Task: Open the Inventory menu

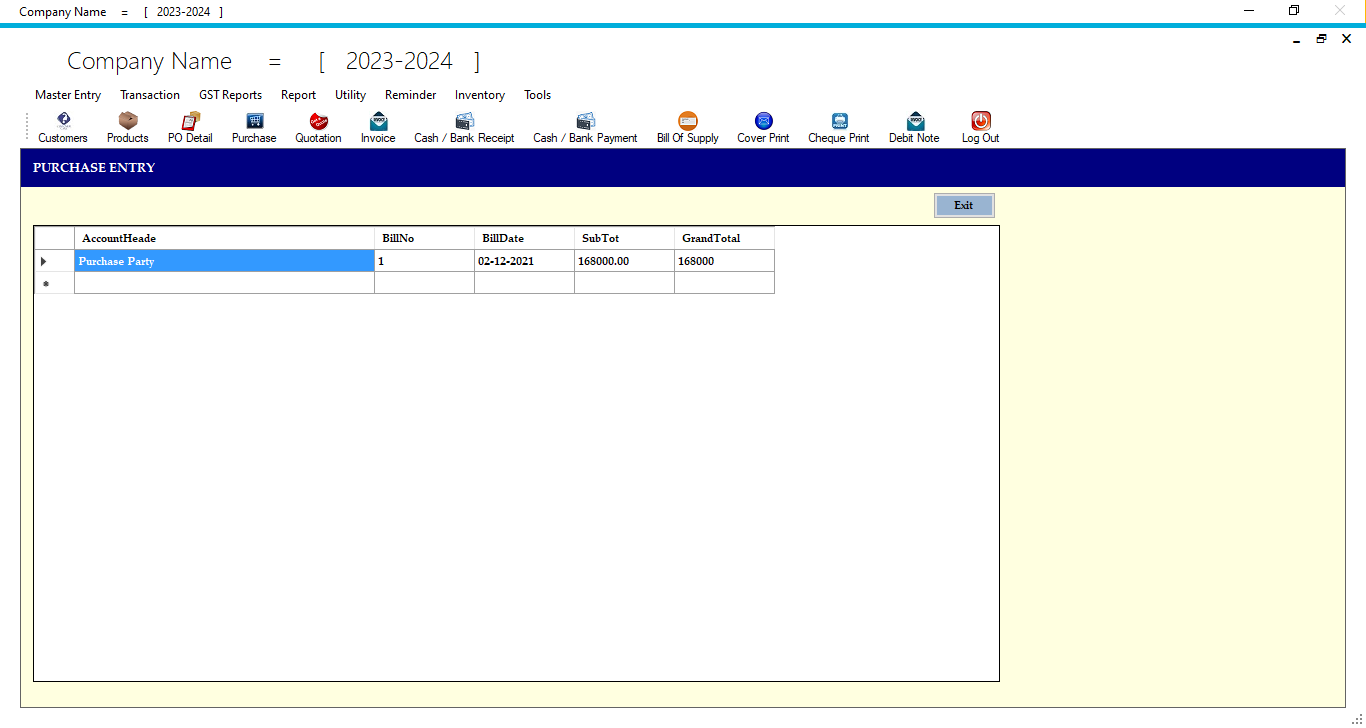Action: click(479, 95)
